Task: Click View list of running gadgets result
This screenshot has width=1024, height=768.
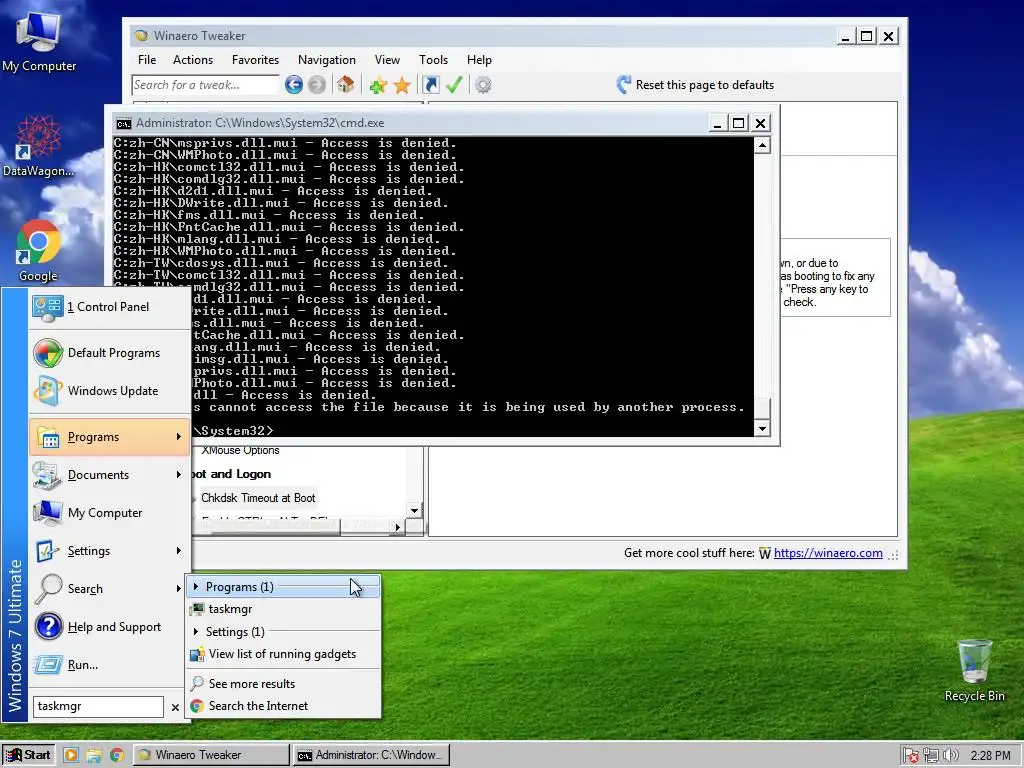Action: pyautogui.click(x=283, y=654)
